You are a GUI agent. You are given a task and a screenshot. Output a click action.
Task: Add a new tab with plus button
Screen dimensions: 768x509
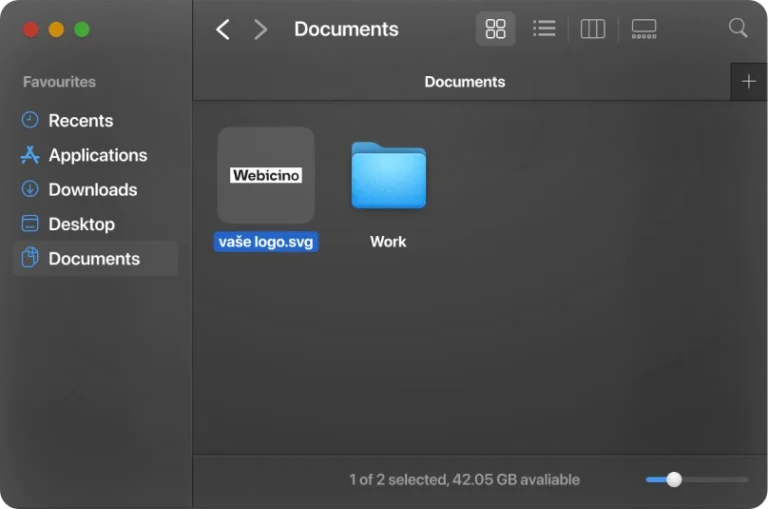coord(748,82)
